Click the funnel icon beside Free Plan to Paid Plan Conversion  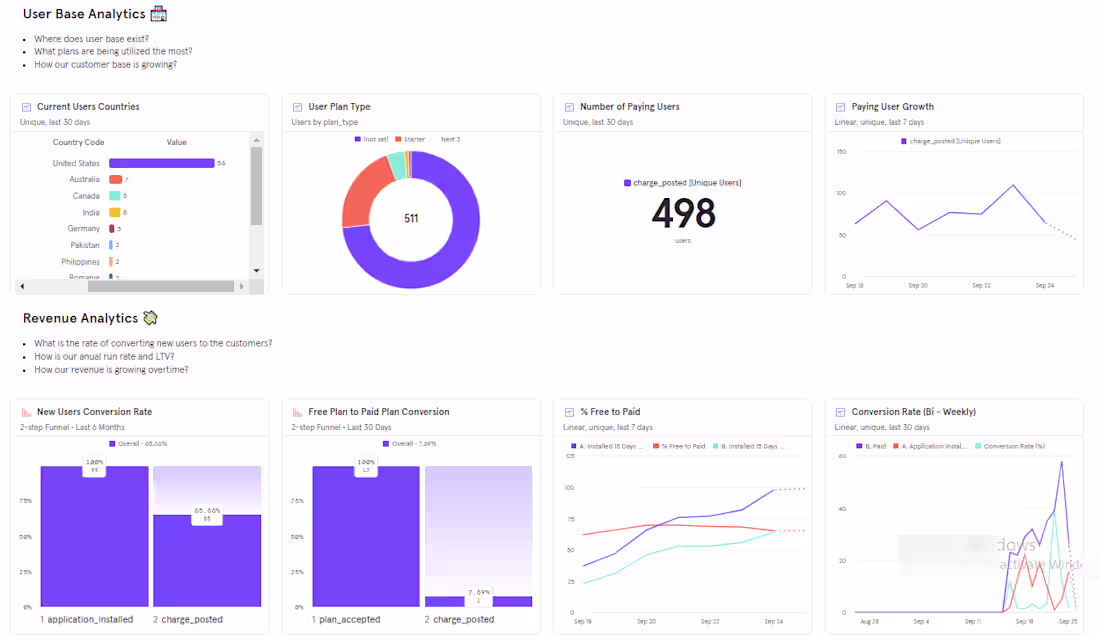pos(296,411)
